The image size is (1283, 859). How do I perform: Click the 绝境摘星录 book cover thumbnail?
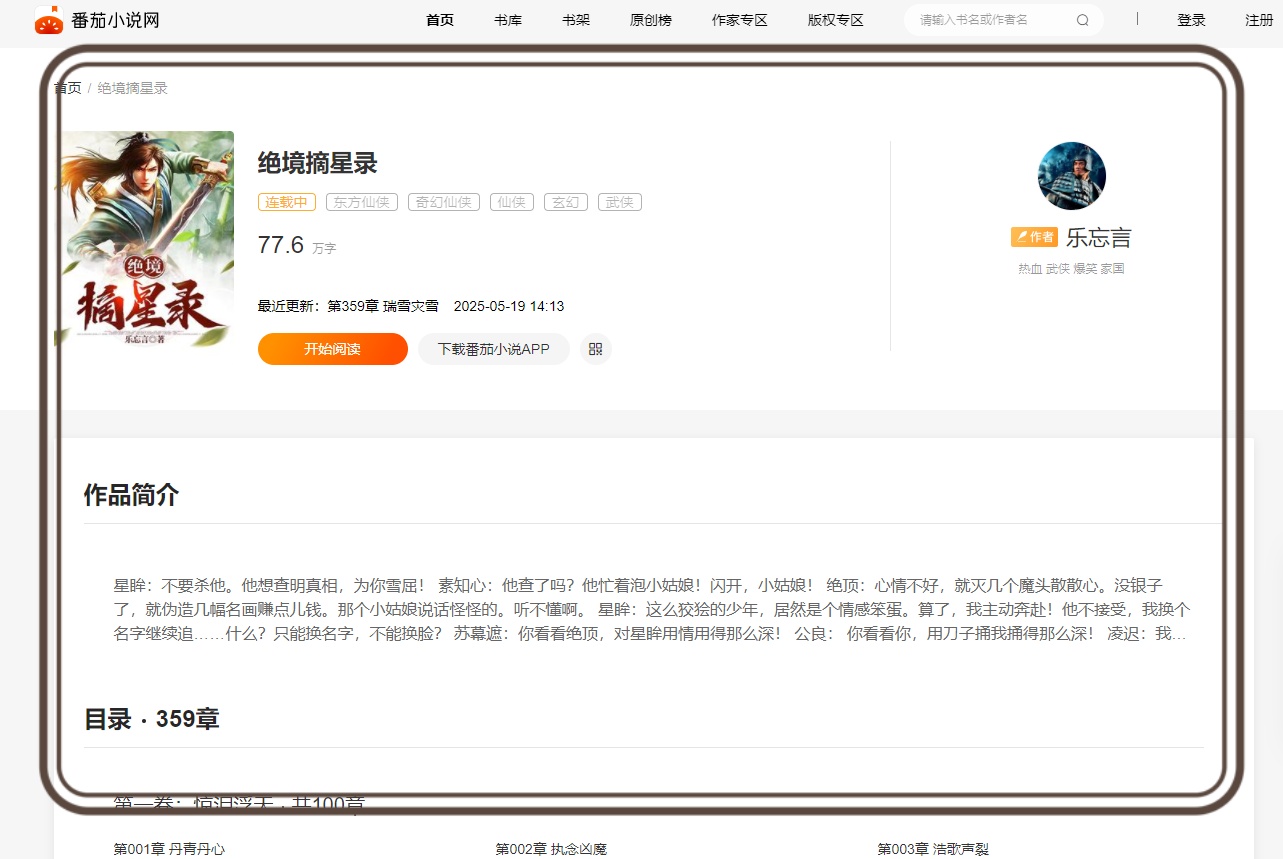(x=144, y=239)
